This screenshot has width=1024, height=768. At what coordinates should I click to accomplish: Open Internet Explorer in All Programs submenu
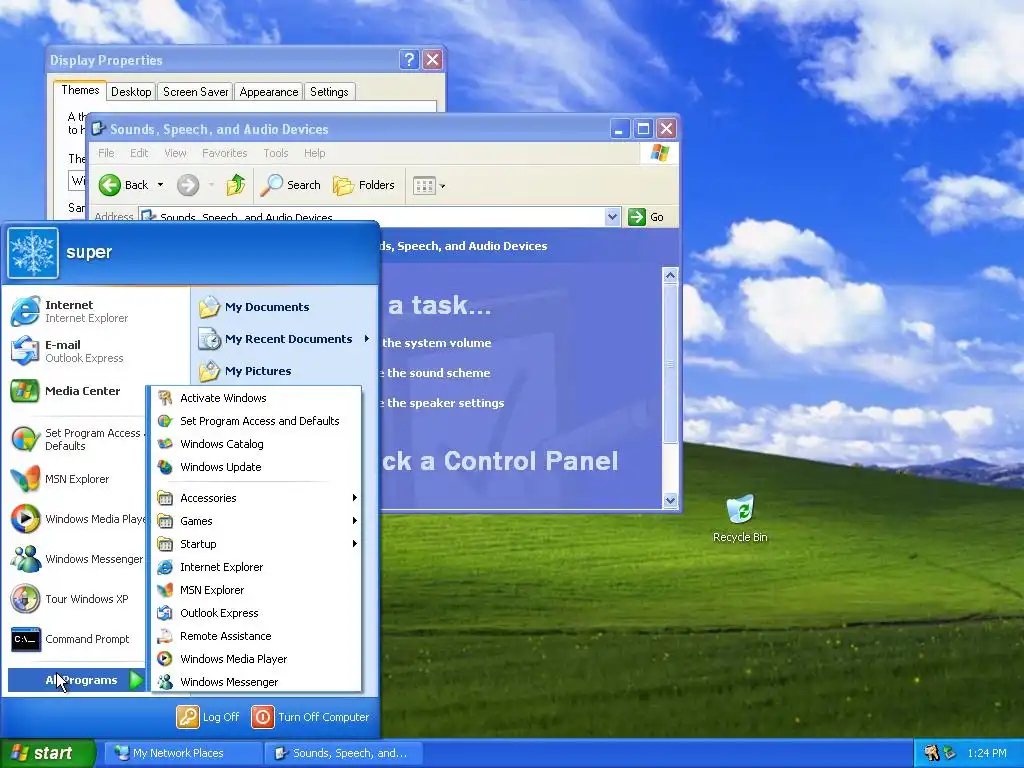click(256, 567)
